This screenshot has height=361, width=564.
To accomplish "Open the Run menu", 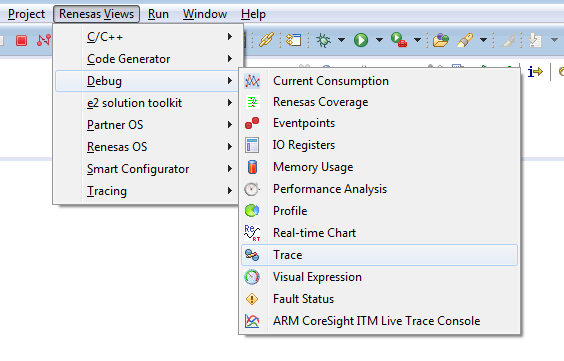I will [158, 14].
